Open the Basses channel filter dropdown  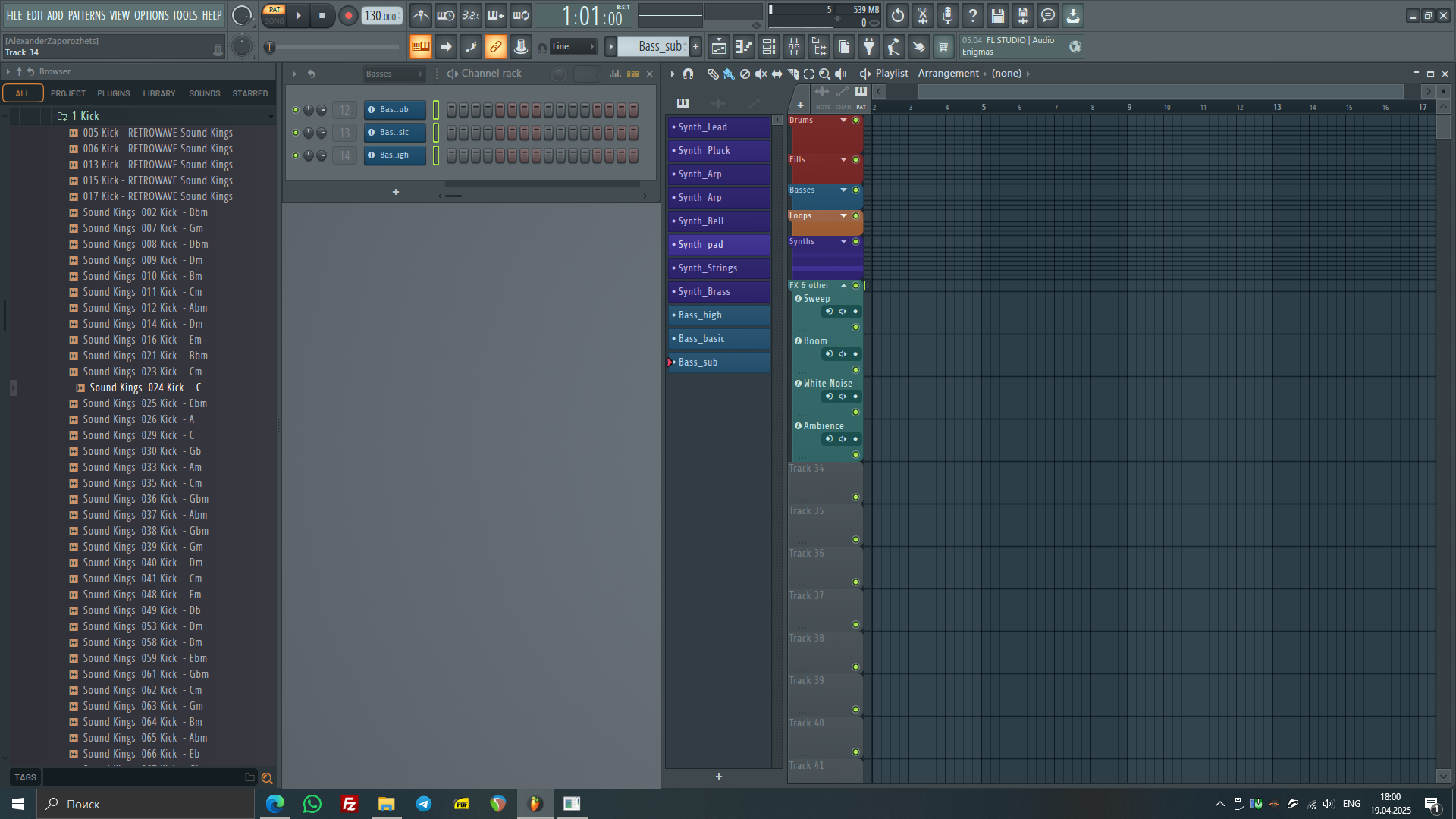pyautogui.click(x=394, y=74)
